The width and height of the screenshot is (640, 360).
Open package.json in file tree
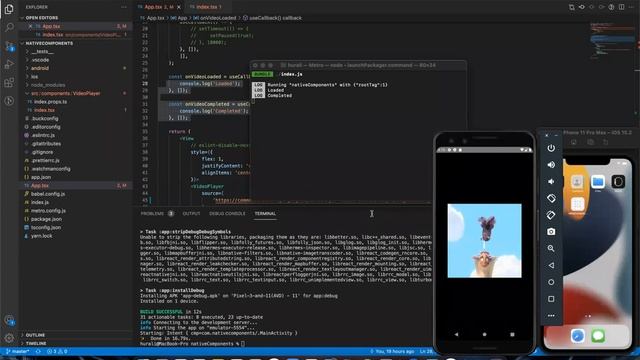[x=46, y=219]
